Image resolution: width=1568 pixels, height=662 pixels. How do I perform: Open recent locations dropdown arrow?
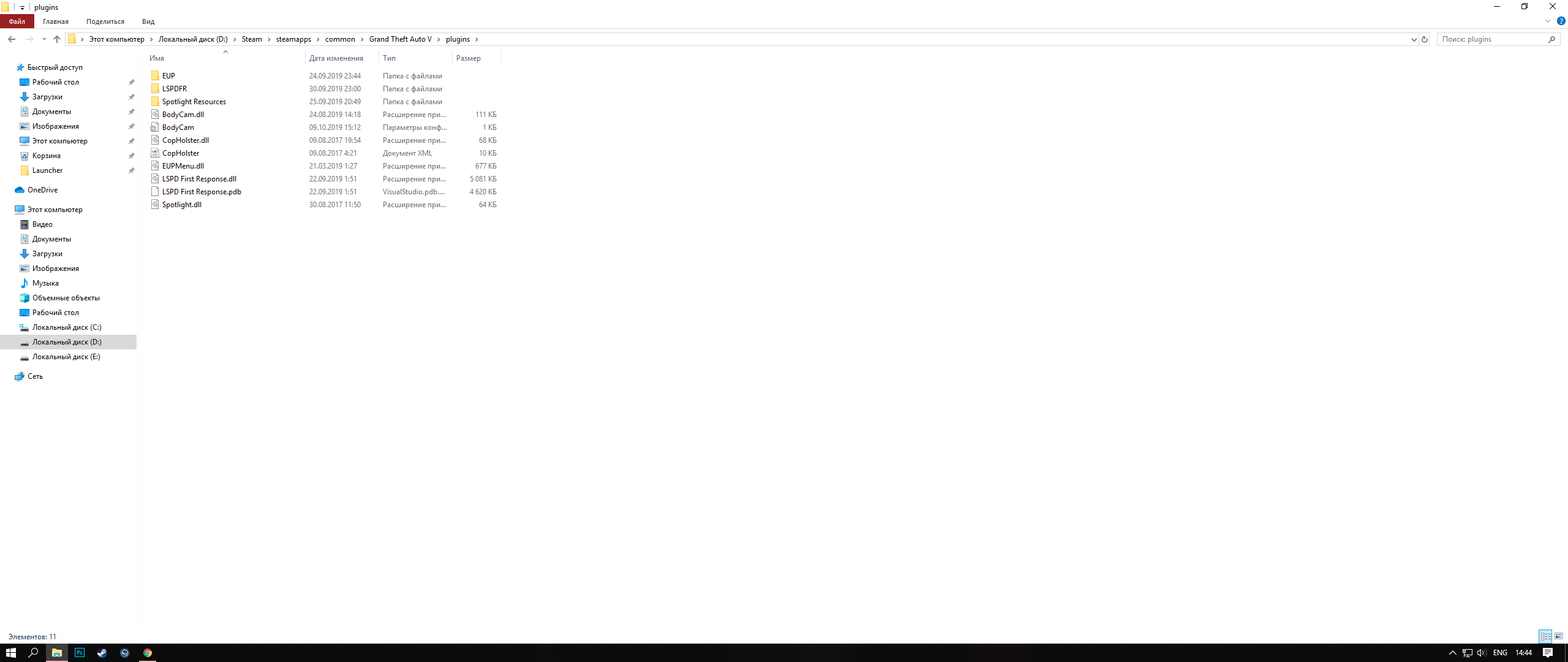click(44, 39)
